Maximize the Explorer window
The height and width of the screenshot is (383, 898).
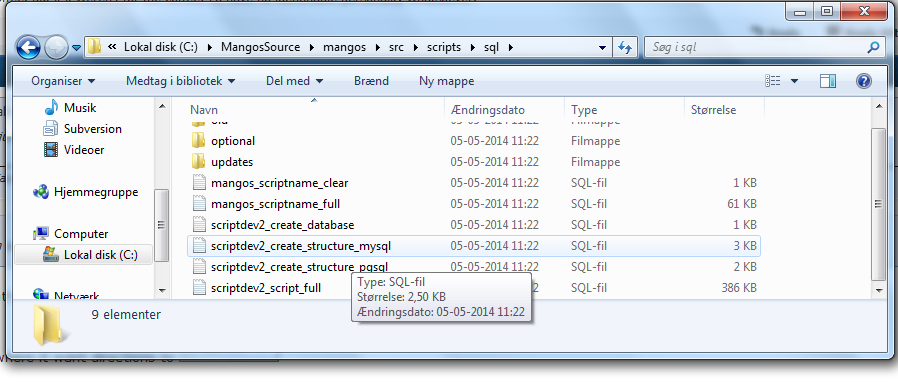pyautogui.click(x=827, y=11)
